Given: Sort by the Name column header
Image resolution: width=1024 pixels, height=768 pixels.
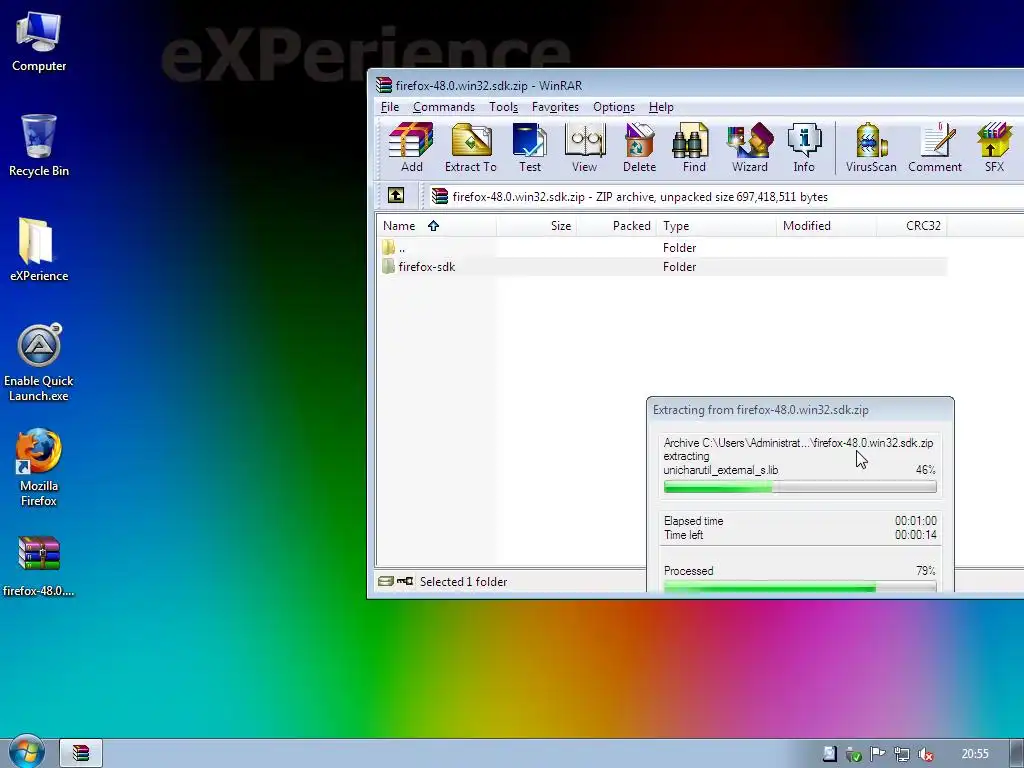Looking at the screenshot, I should (x=436, y=226).
